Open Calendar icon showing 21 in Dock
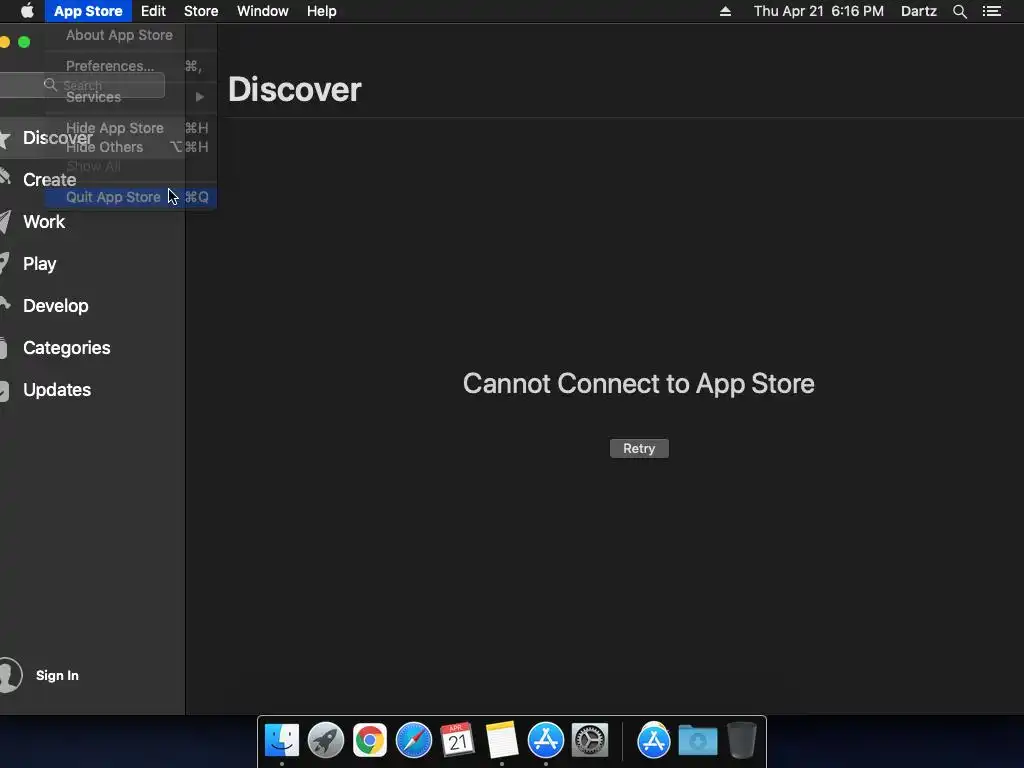This screenshot has height=768, width=1024. [x=457, y=740]
